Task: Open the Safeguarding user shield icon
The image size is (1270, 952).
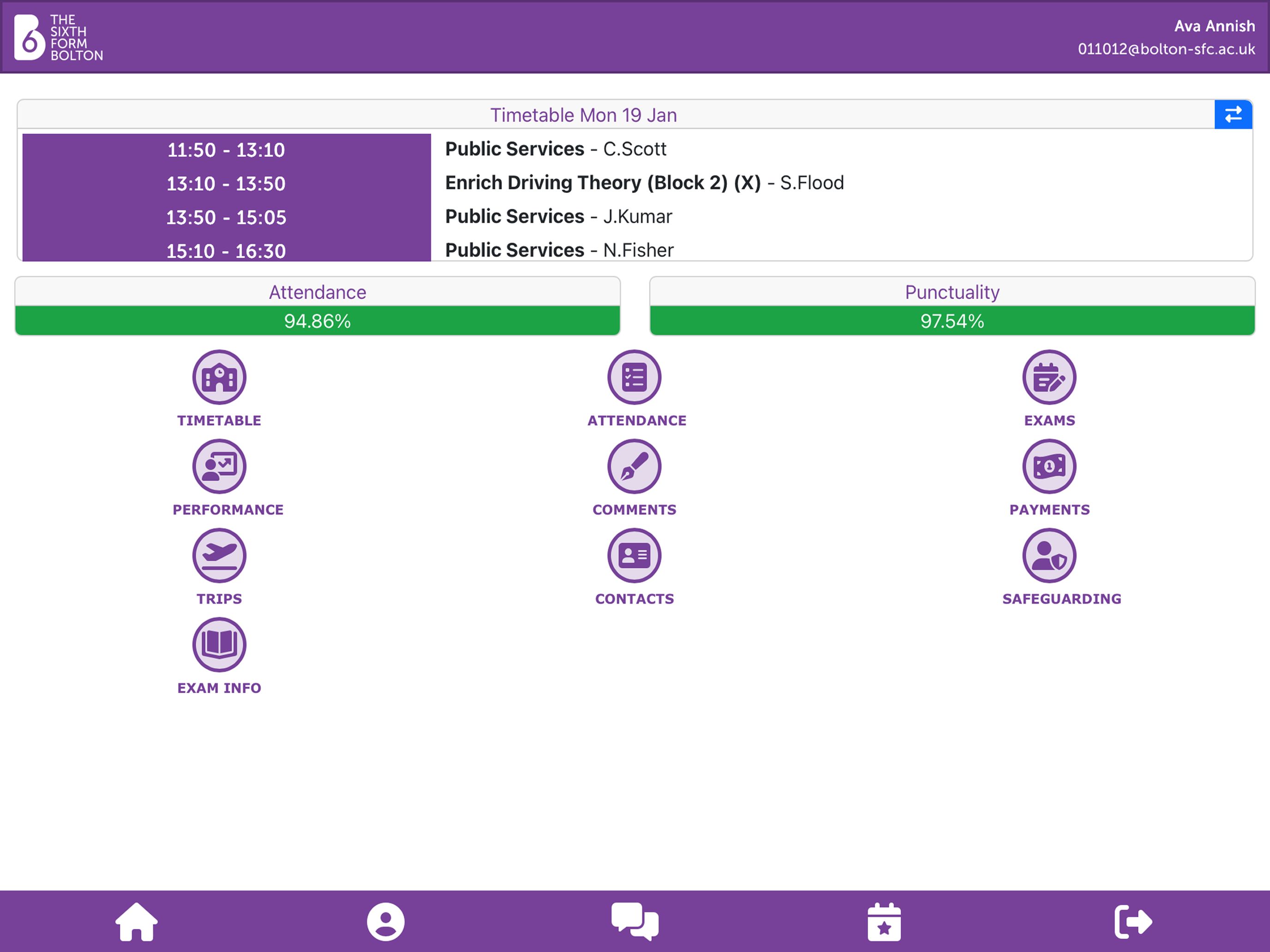Action: 1049,555
